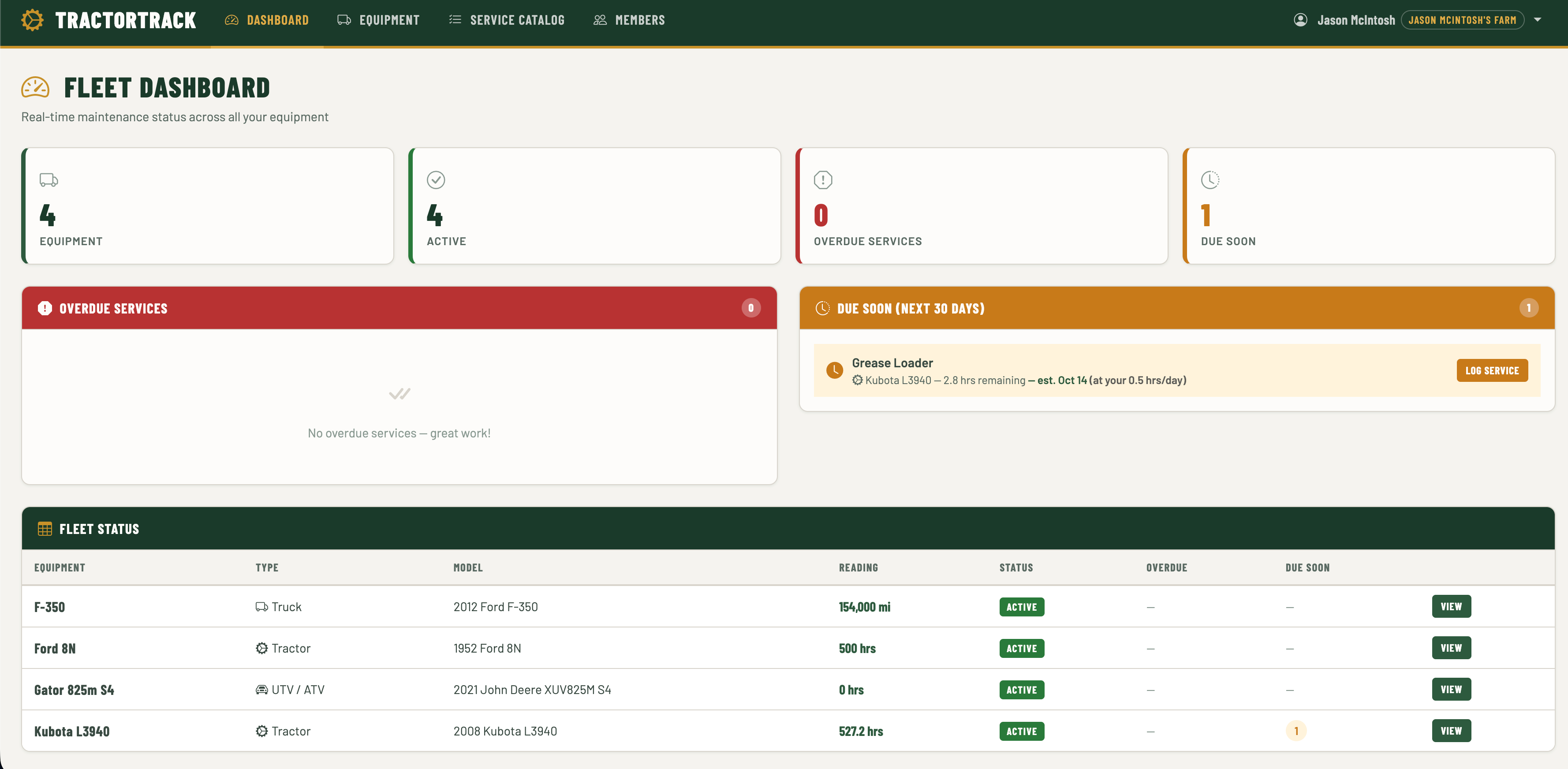This screenshot has height=769, width=1568.
Task: Click the exclamation icon on Overdue Services card
Action: [823, 180]
